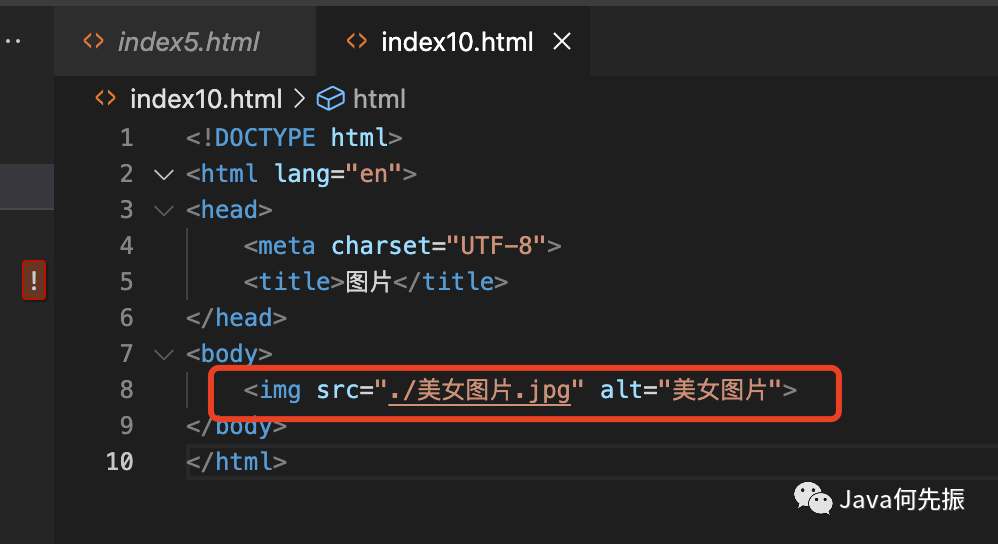Viewport: 998px width, 544px height.
Task: Click the file icon in the breadcrumb bar
Action: 105,99
